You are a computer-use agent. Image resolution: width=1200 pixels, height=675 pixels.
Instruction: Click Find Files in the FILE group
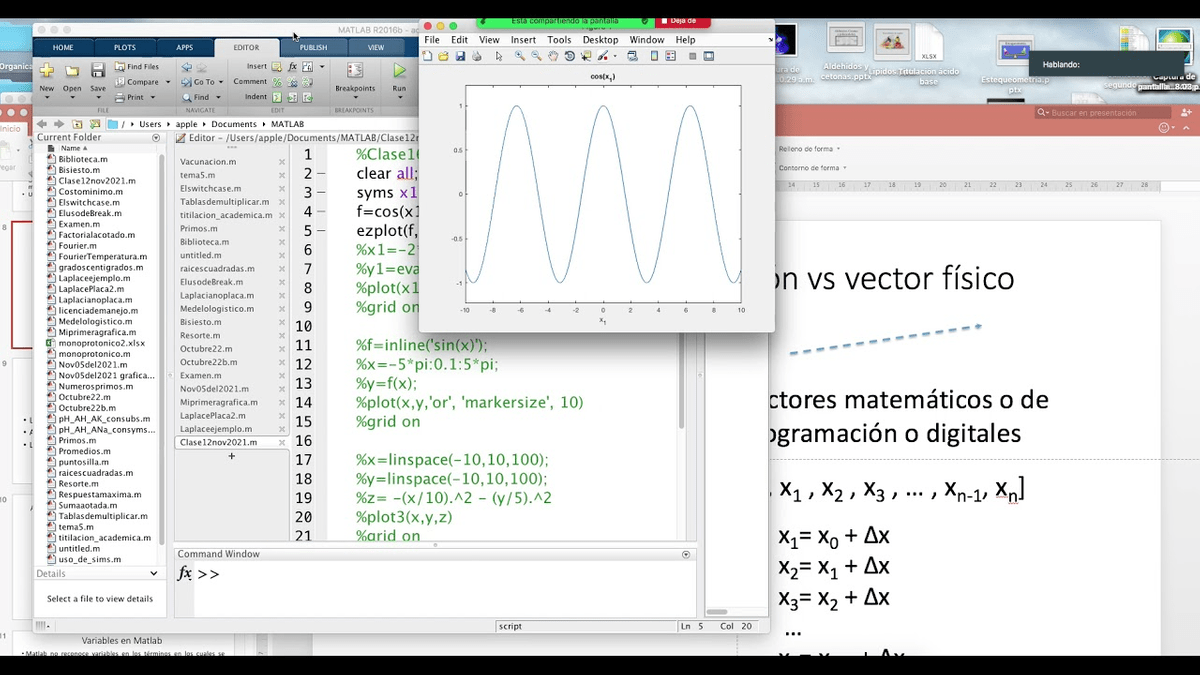pos(136,67)
